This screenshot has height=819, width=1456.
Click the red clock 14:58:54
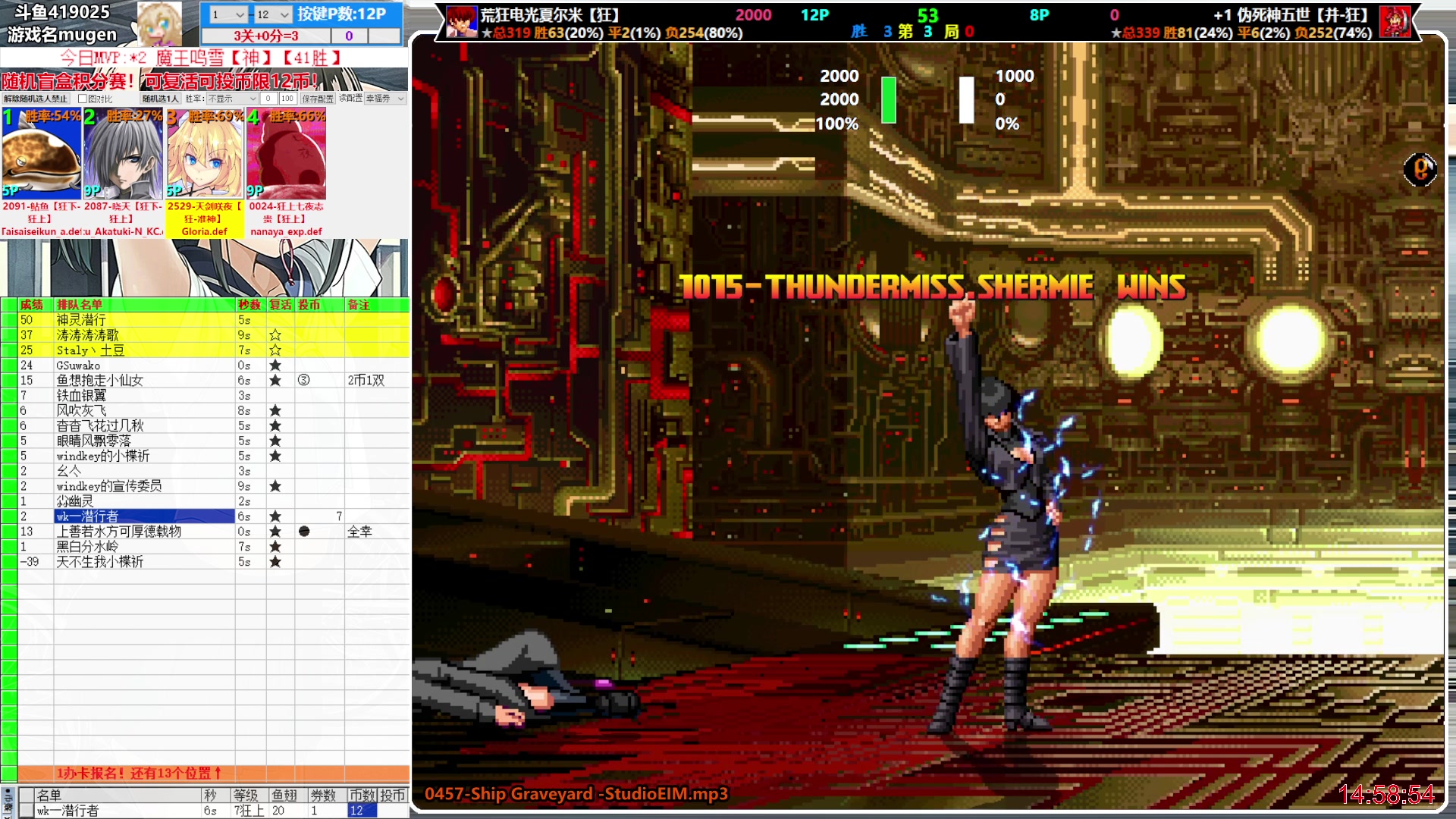1386,794
